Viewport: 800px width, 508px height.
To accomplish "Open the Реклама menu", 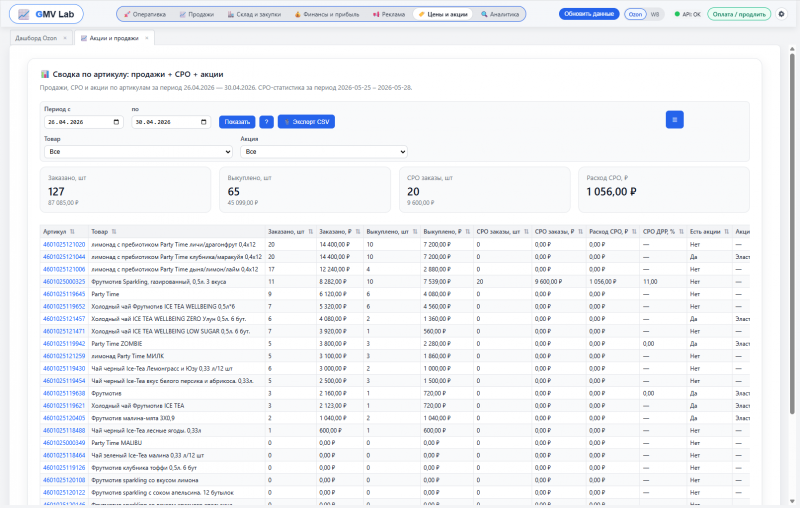I will (389, 14).
